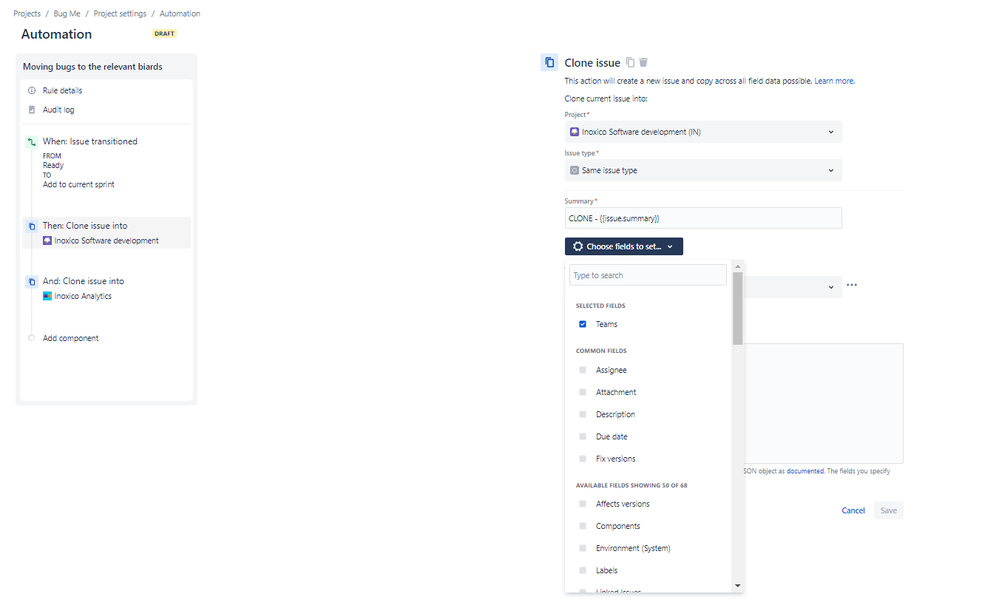Screen dimensions: 999x603
Task: Open the Project dropdown Inoxico Software development
Action: point(703,132)
